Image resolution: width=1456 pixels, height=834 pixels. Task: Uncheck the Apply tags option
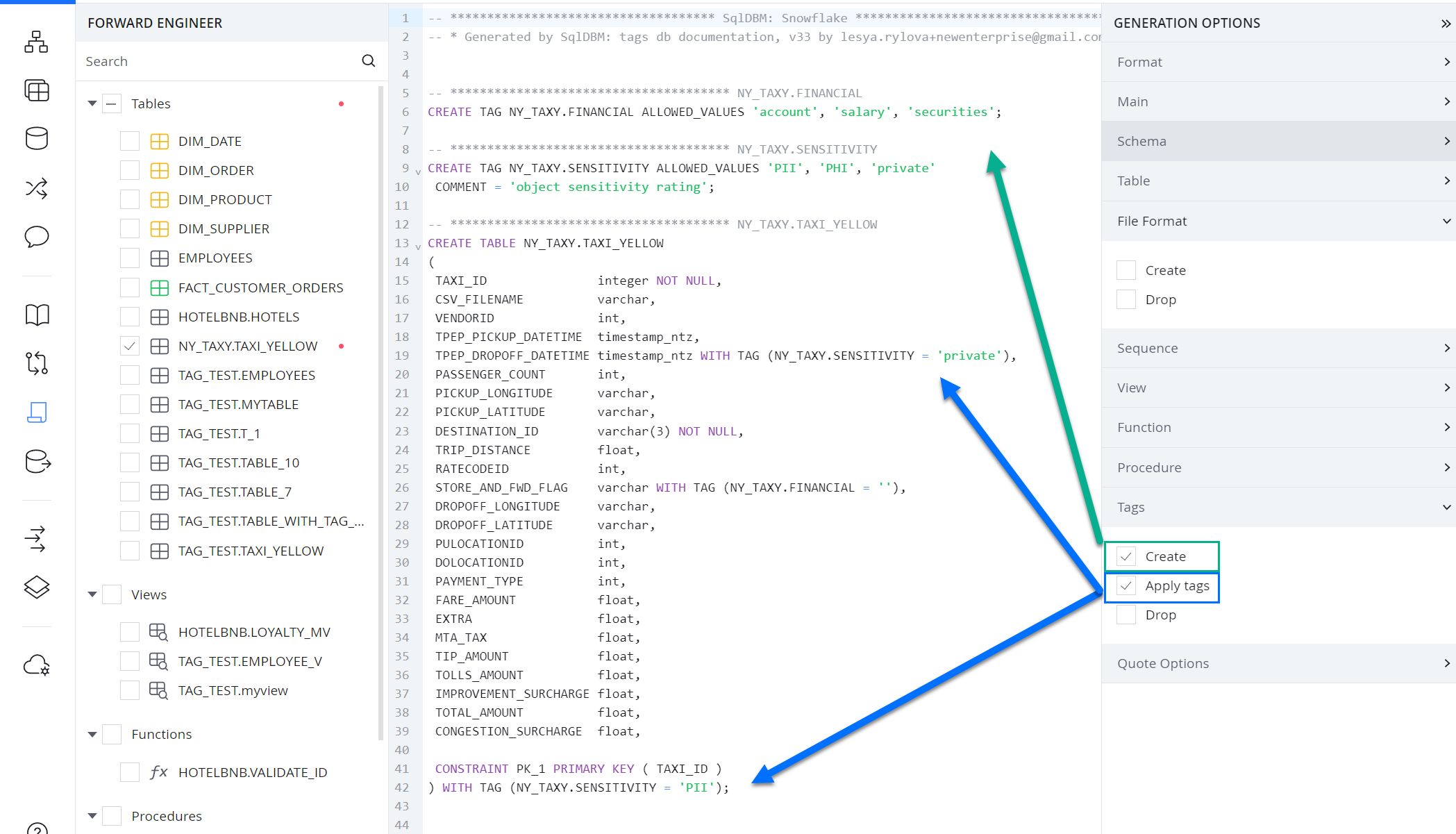1126,586
